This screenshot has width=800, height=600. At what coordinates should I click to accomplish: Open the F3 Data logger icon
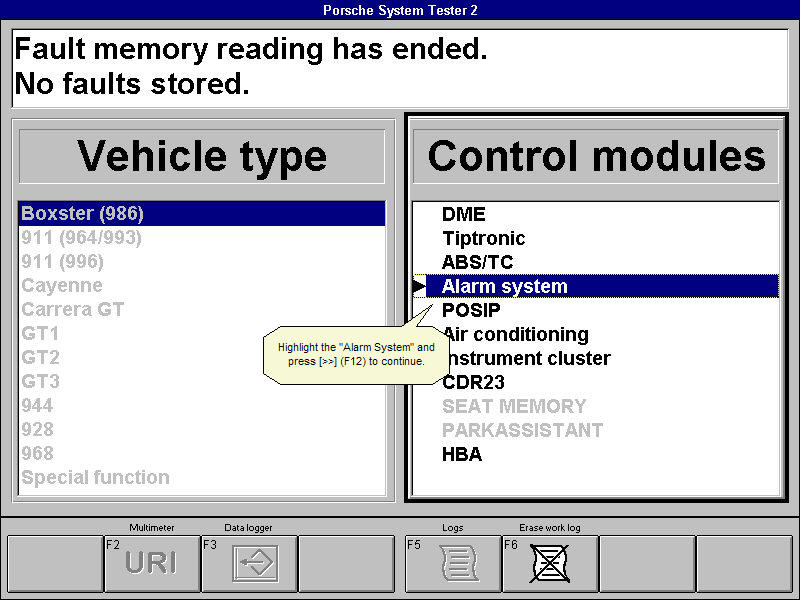coord(249,564)
